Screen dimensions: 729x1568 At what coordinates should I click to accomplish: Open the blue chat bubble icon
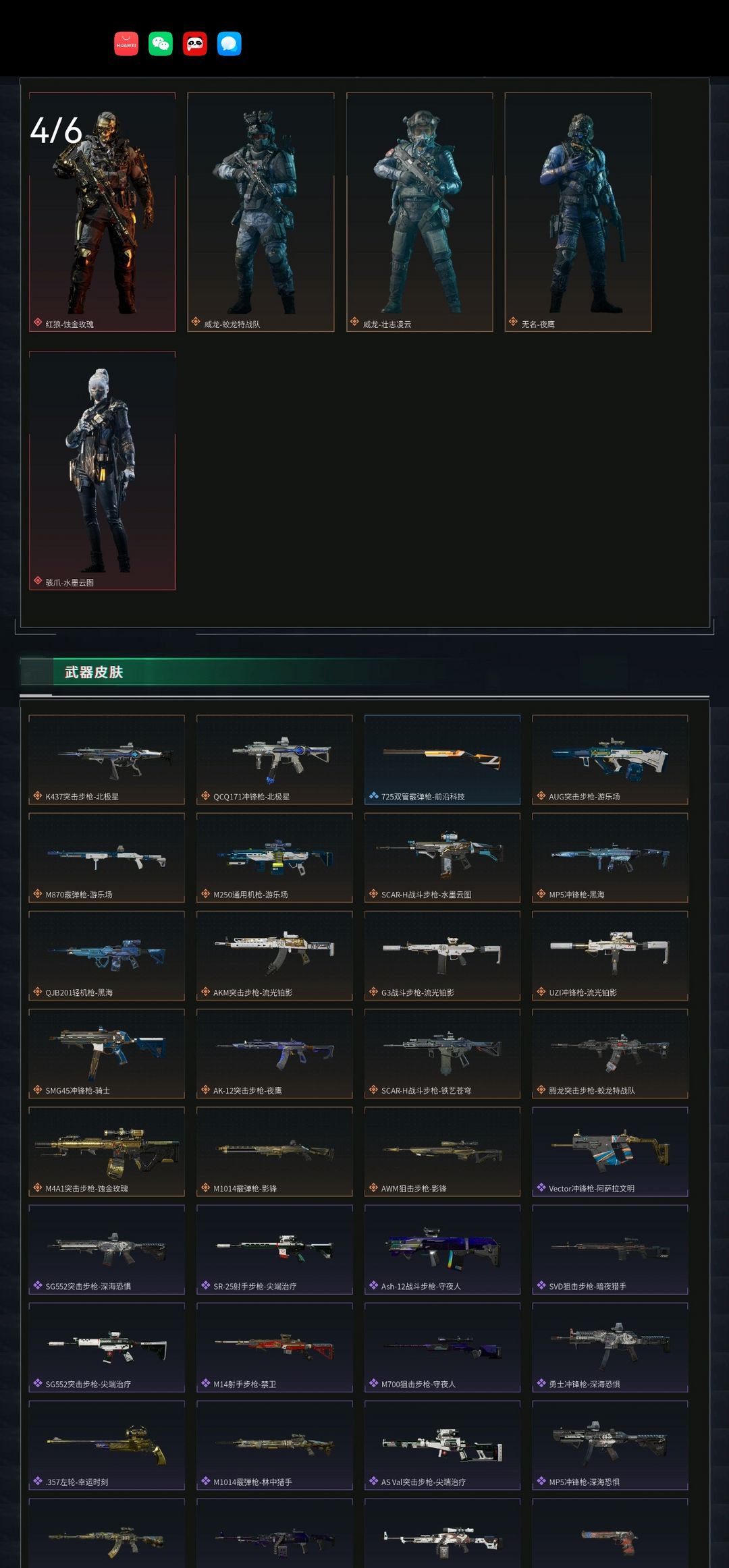[x=230, y=44]
